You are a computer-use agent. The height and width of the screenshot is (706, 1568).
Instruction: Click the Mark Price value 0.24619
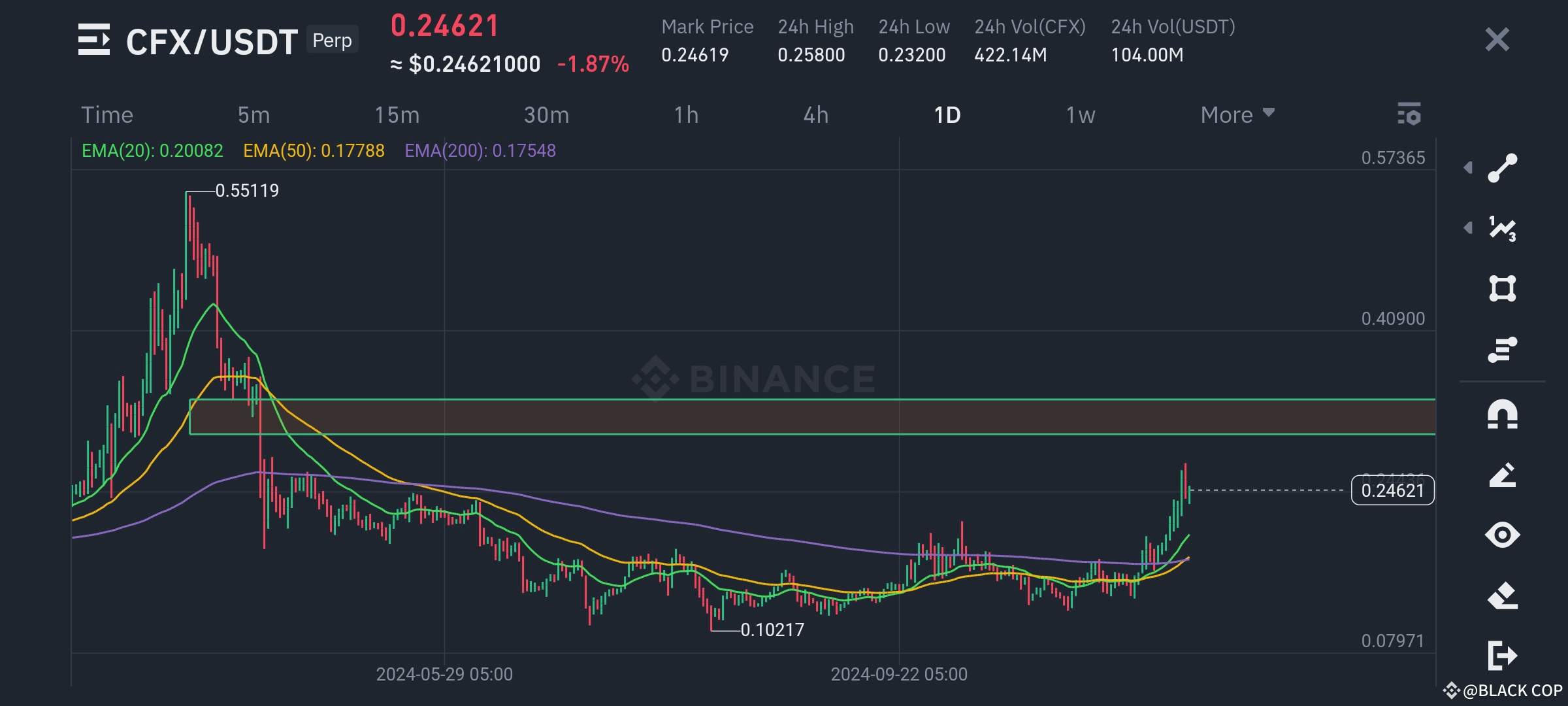pos(694,55)
